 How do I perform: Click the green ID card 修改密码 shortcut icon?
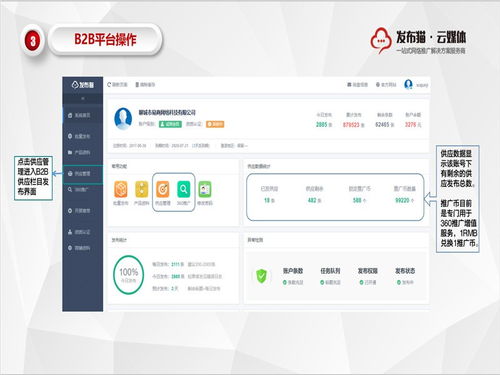pos(205,189)
